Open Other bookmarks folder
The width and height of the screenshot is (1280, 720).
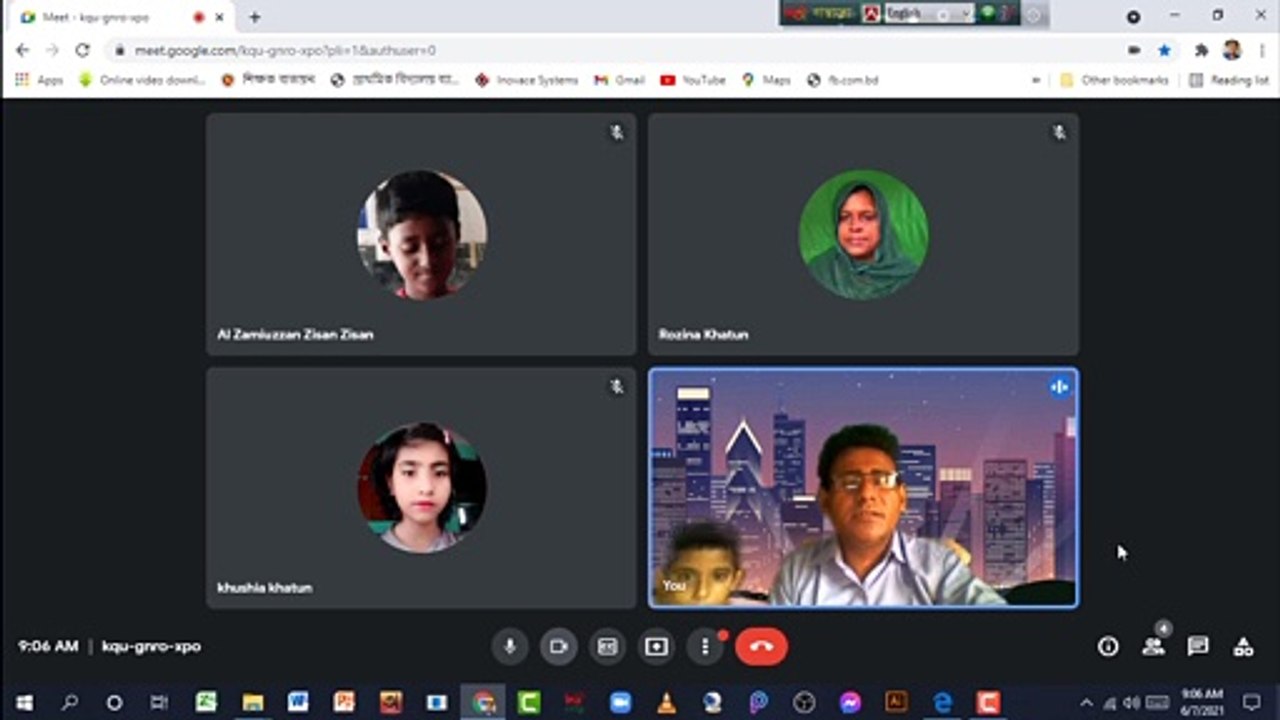pos(1114,80)
